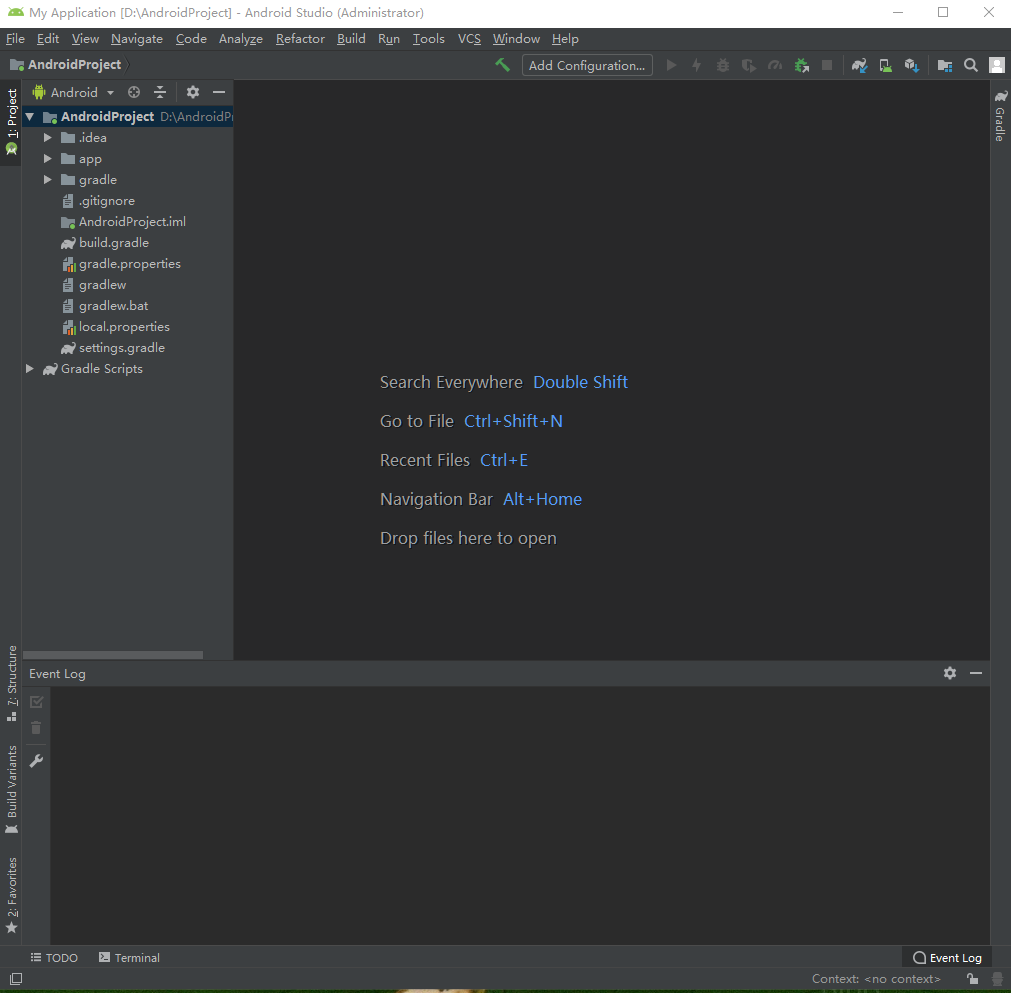Collapse the AndroidProject root node

pyautogui.click(x=30, y=117)
